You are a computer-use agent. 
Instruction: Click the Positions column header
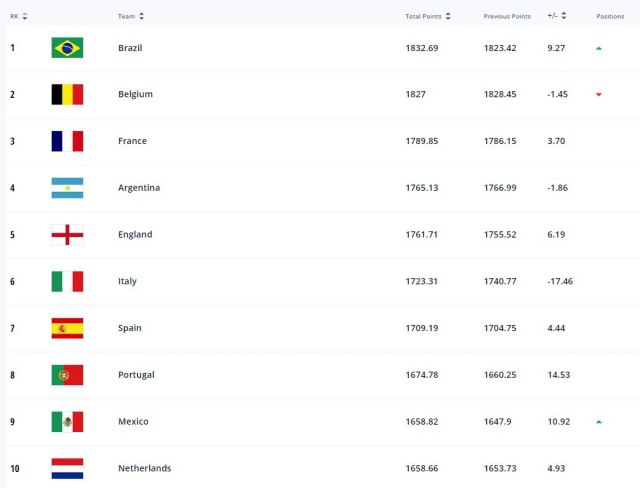point(610,16)
